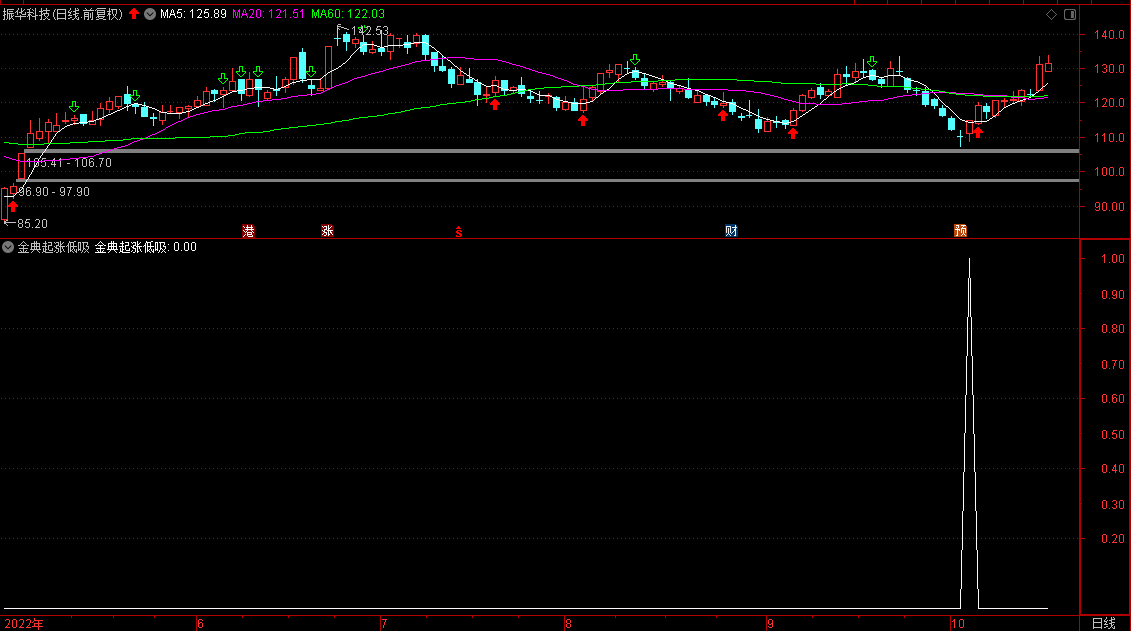Click the stock title 振华科技(日线,前复权)

(x=63, y=14)
